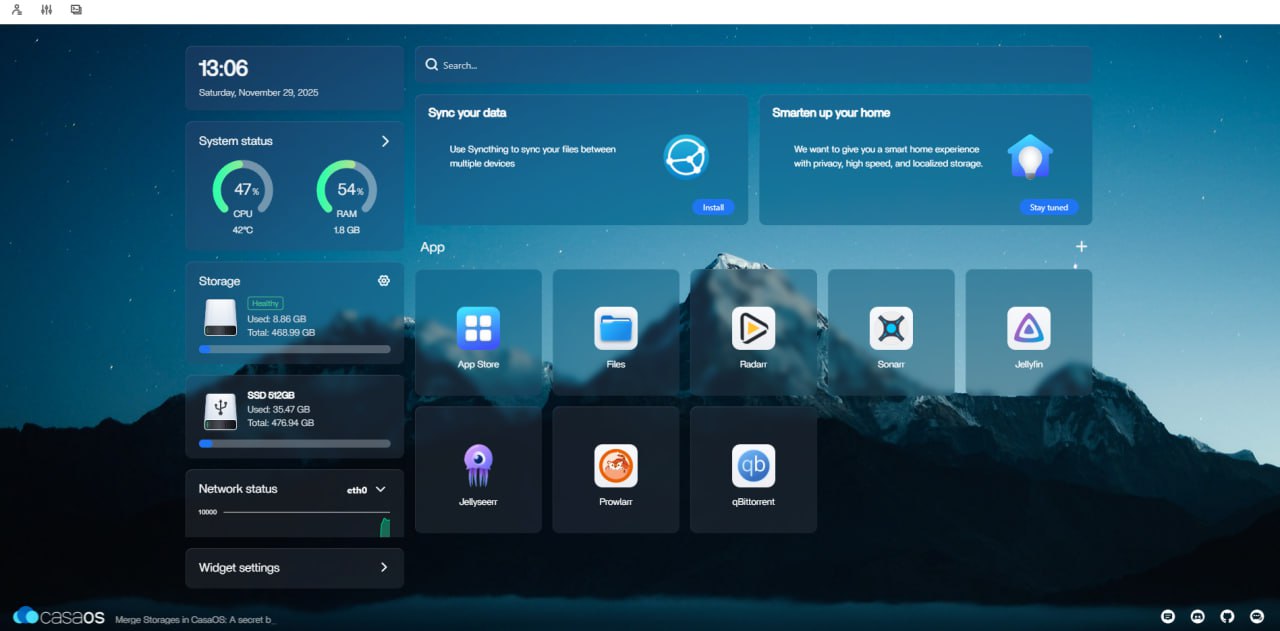The height and width of the screenshot is (631, 1280).
Task: Launch the Jellyfin media server
Action: point(1028,330)
